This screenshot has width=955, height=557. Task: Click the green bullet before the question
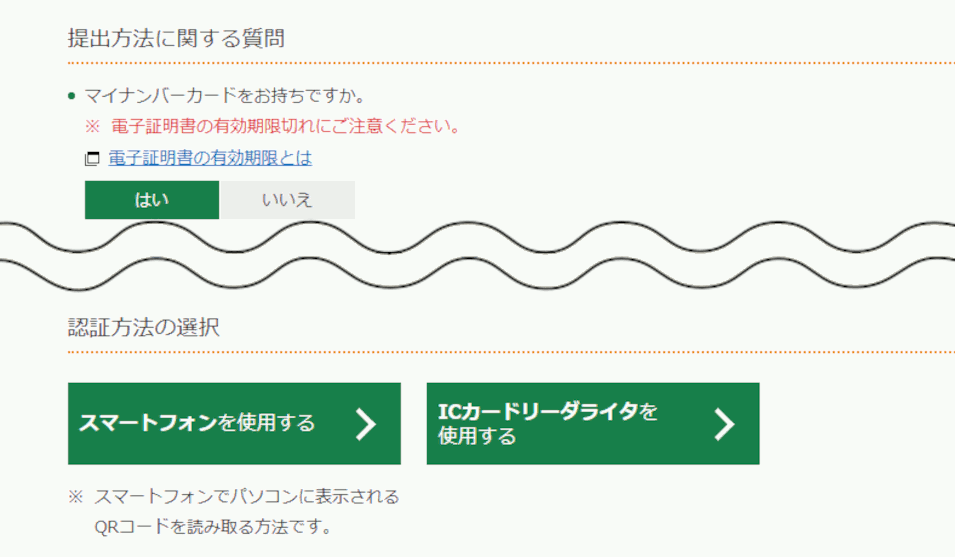(71, 97)
